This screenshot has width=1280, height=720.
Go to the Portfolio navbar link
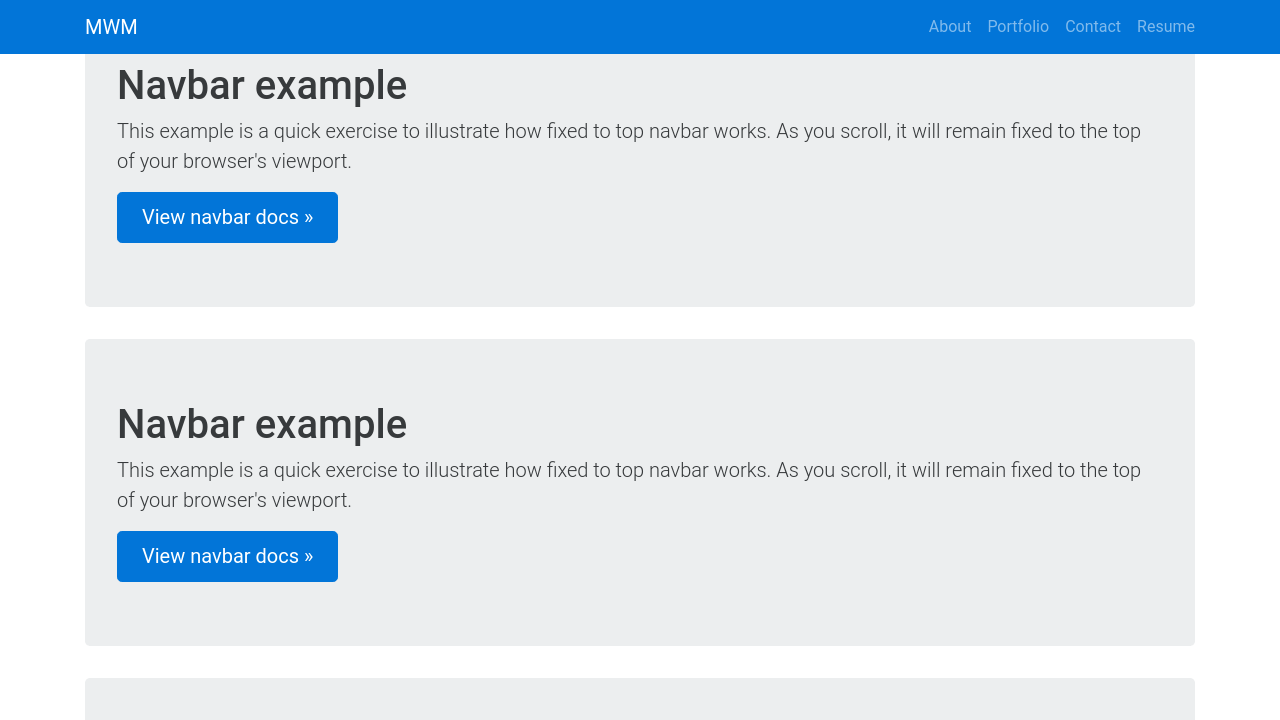1017,27
